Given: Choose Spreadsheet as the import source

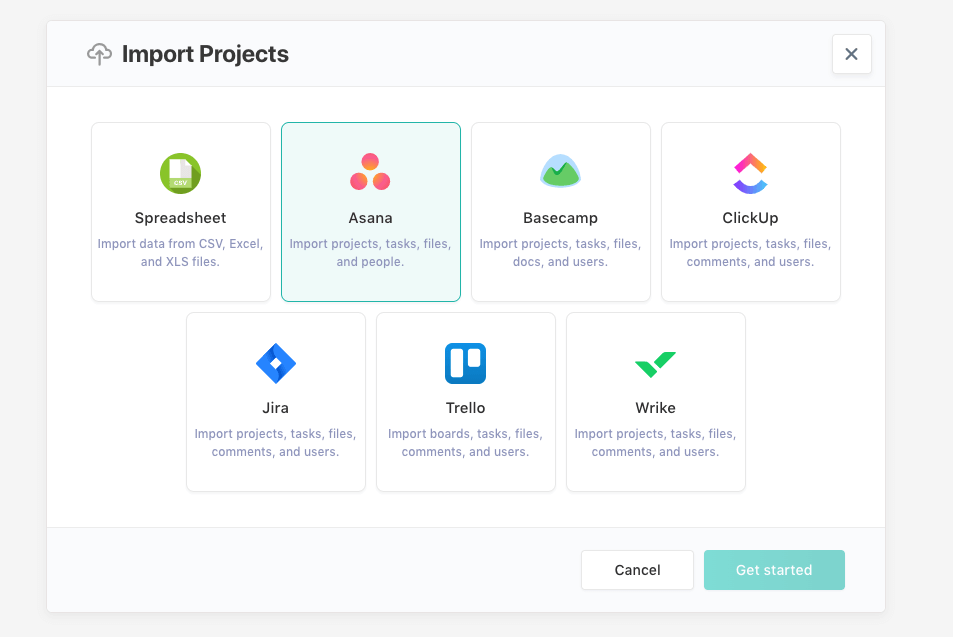Looking at the screenshot, I should pyautogui.click(x=180, y=211).
